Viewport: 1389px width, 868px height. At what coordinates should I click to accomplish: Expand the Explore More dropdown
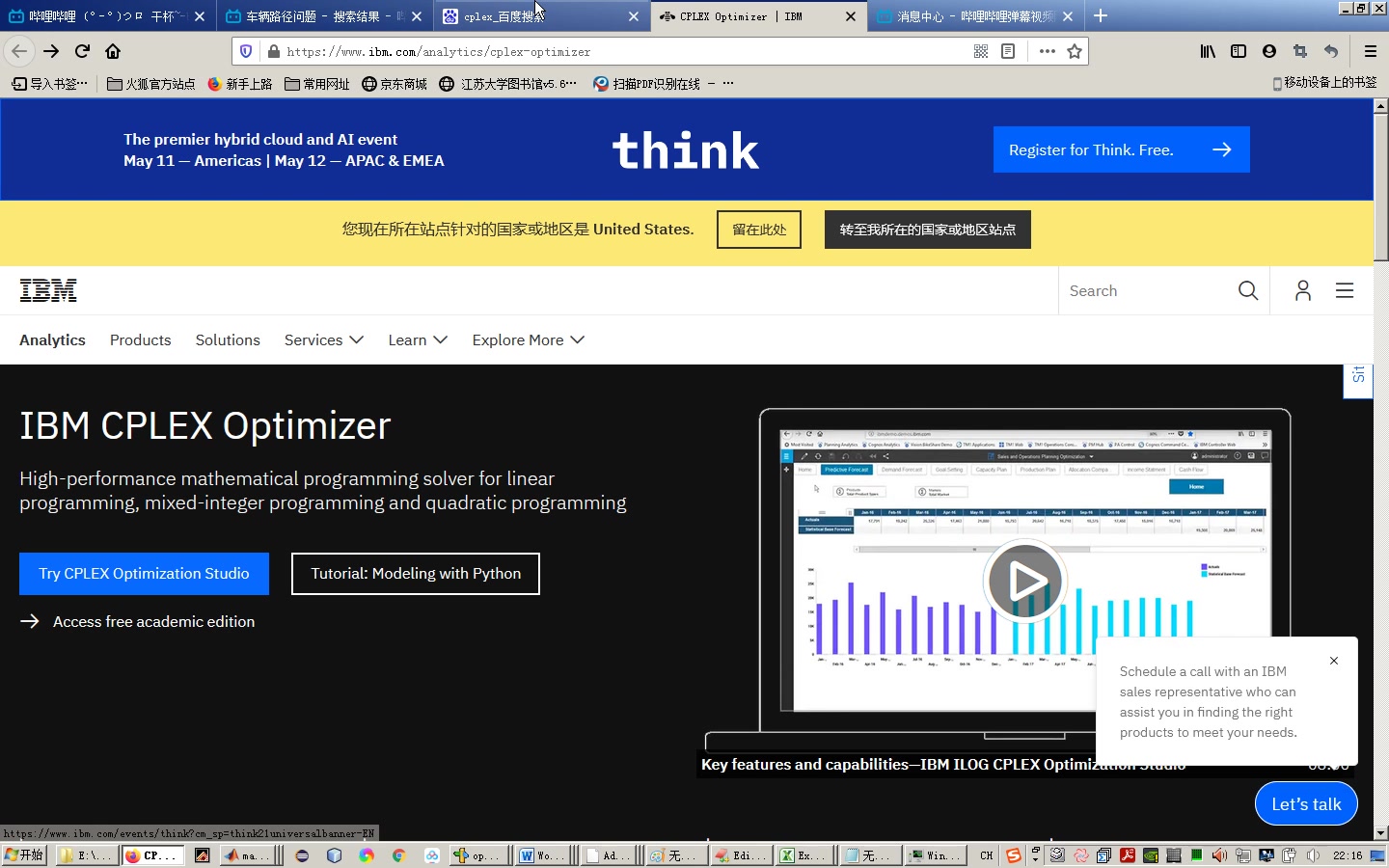click(x=529, y=339)
